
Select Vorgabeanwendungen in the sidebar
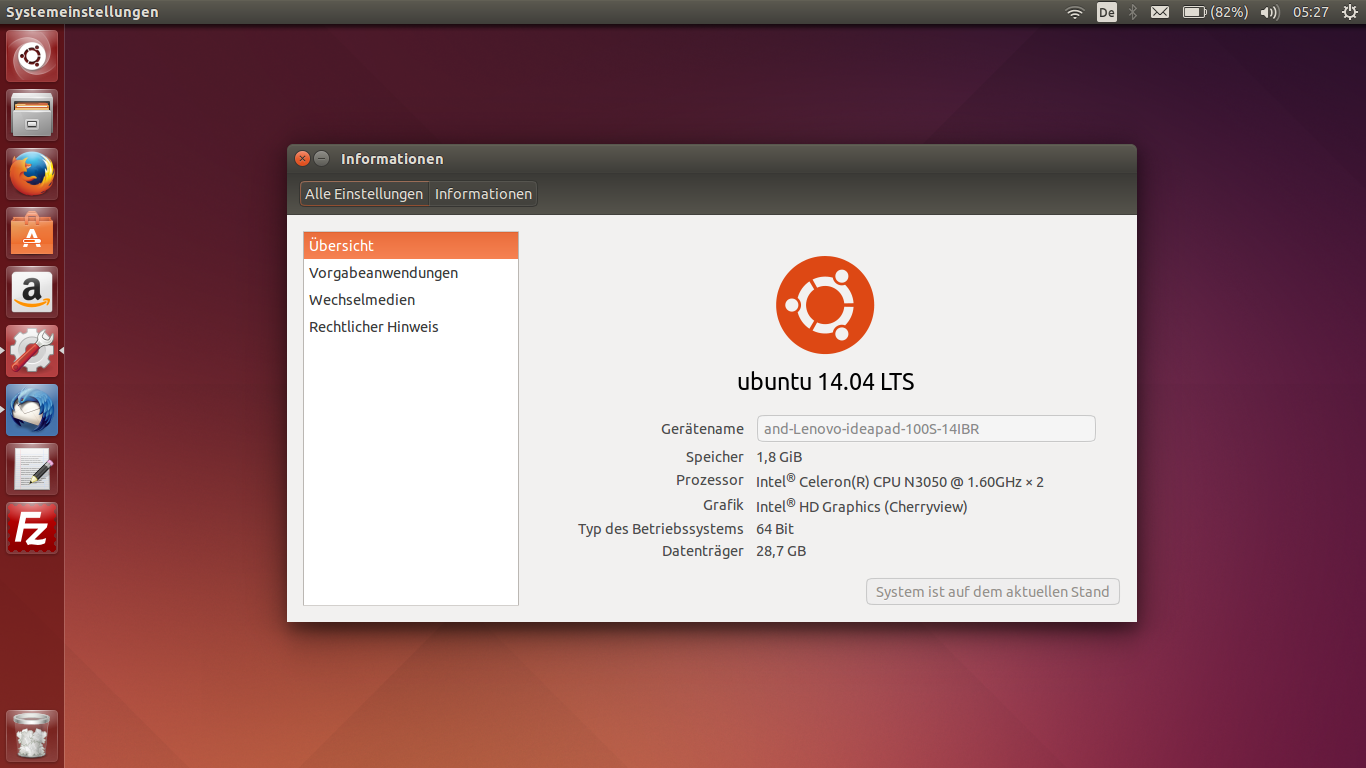(411, 273)
